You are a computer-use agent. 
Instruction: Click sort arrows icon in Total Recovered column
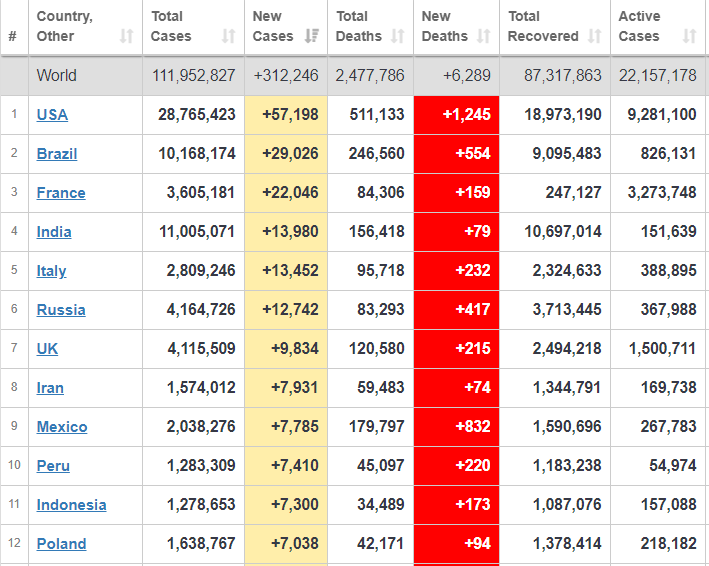click(595, 36)
